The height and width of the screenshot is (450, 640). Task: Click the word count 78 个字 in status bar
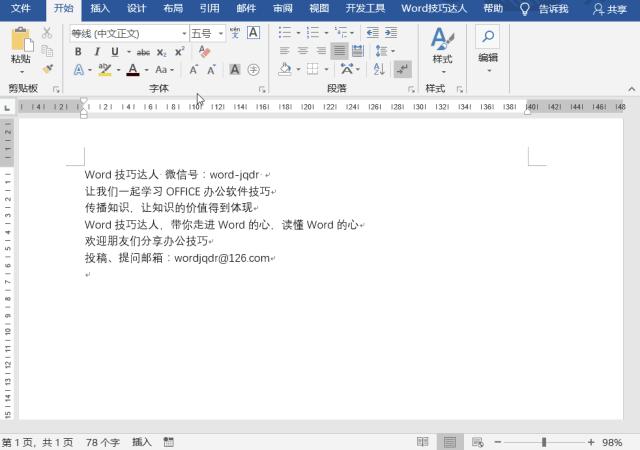[102, 442]
